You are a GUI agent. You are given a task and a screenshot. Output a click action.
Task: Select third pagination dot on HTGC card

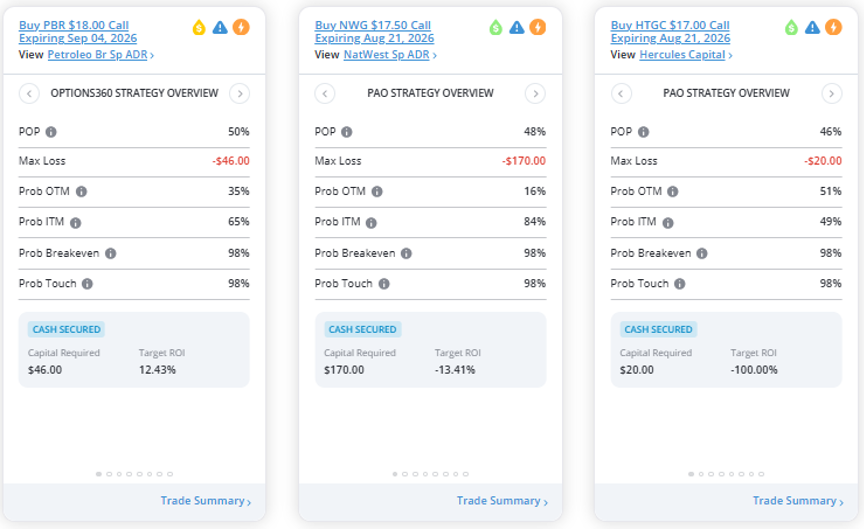711,474
